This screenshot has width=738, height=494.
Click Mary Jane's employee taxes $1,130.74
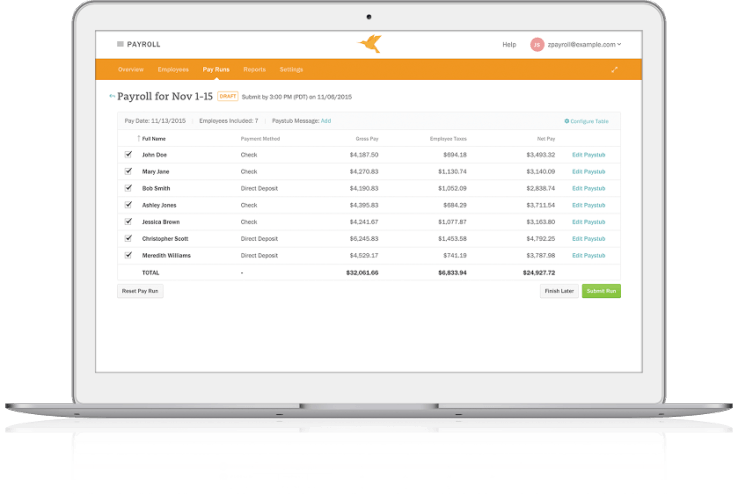(x=452, y=172)
